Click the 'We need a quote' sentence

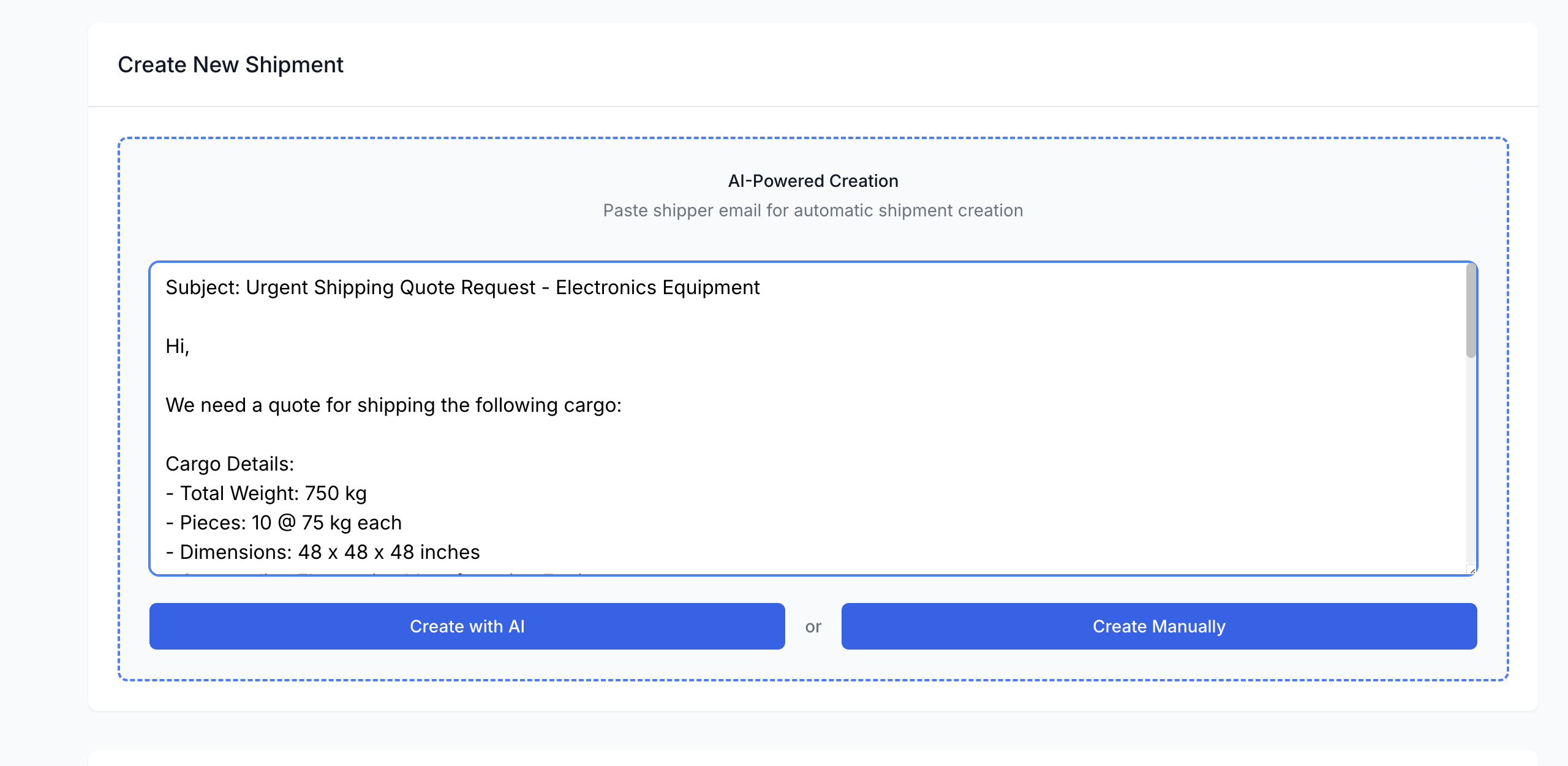point(393,405)
